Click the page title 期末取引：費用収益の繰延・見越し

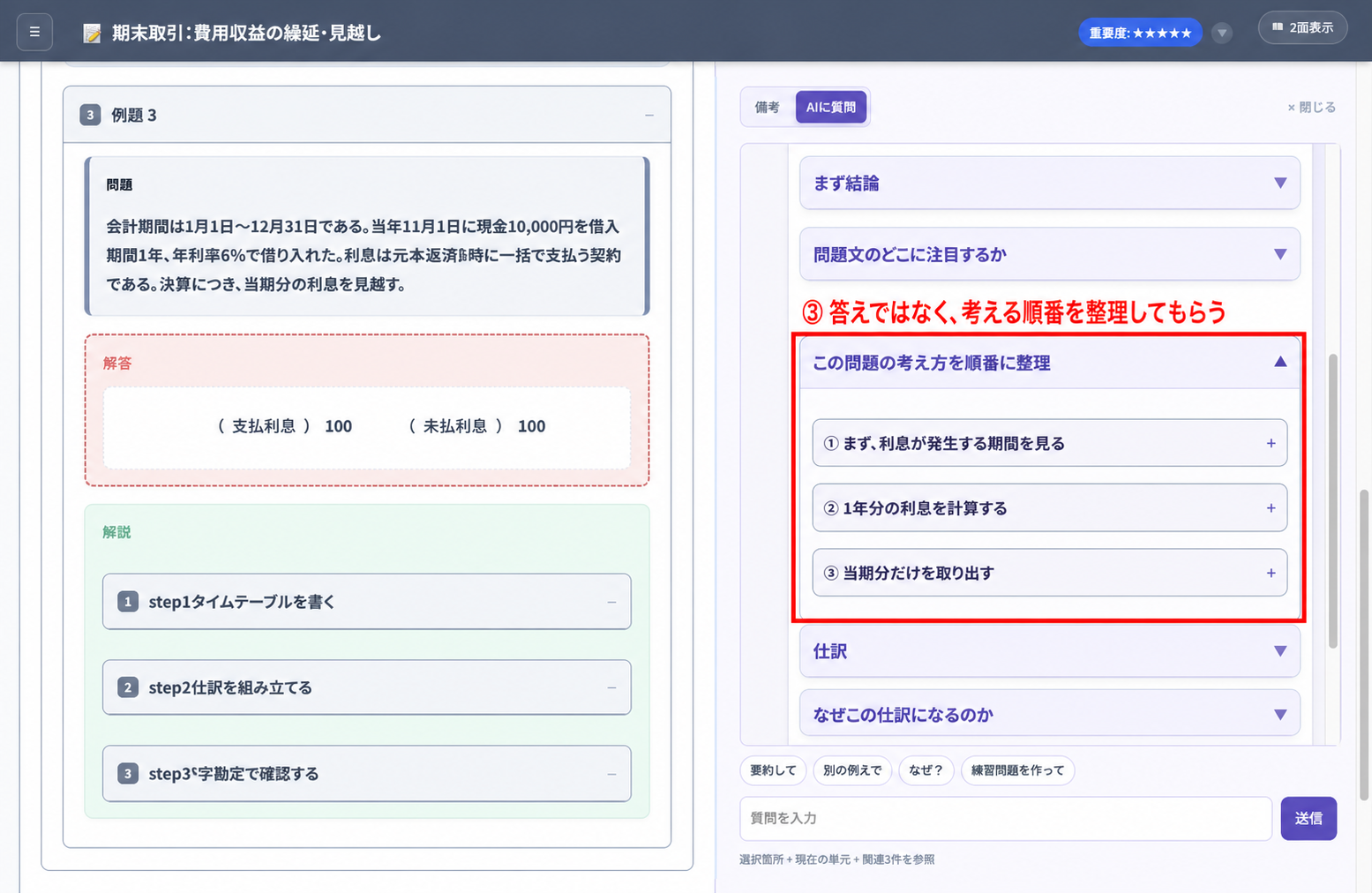[246, 34]
